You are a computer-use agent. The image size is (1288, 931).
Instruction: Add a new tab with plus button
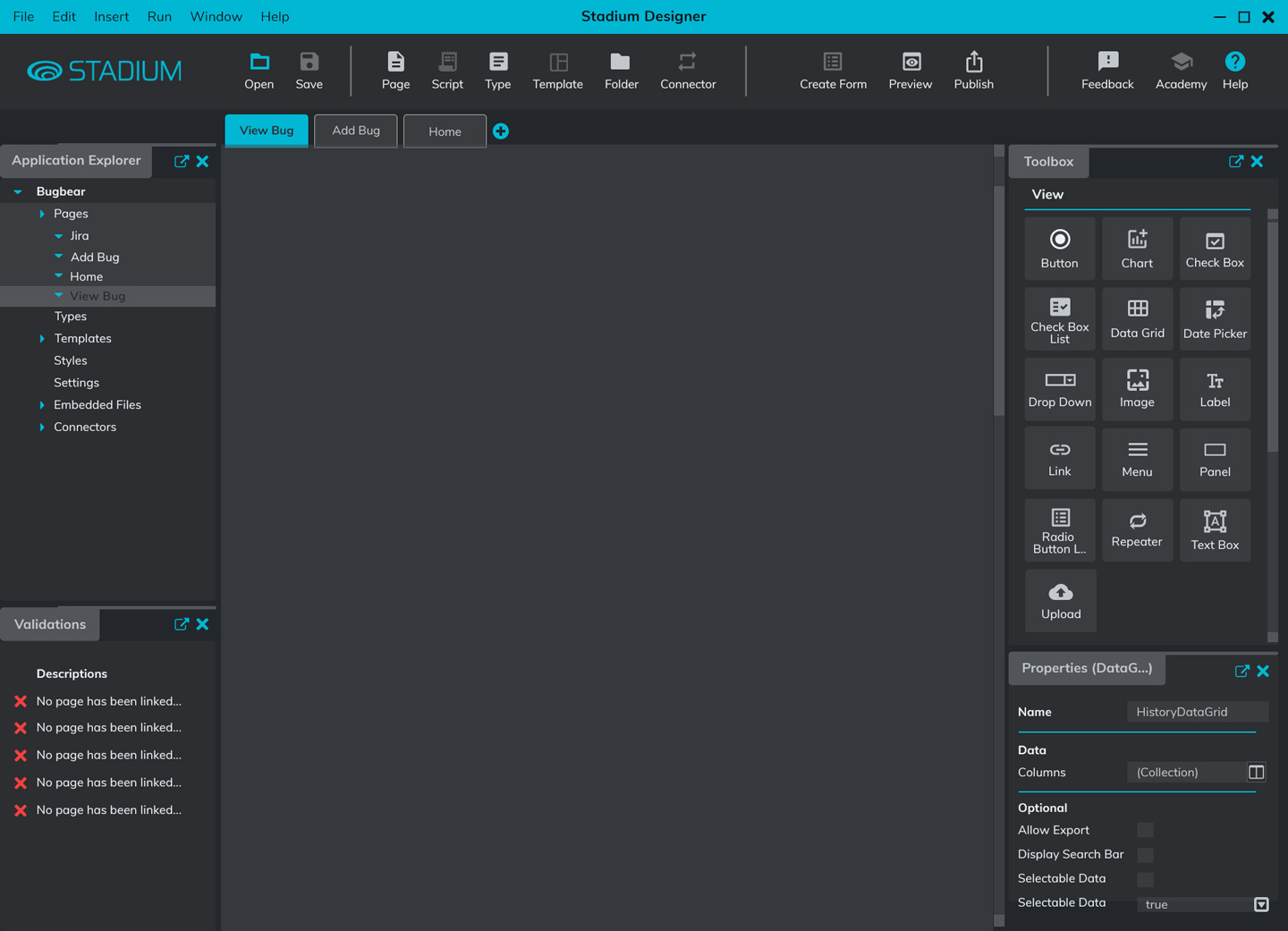(501, 131)
